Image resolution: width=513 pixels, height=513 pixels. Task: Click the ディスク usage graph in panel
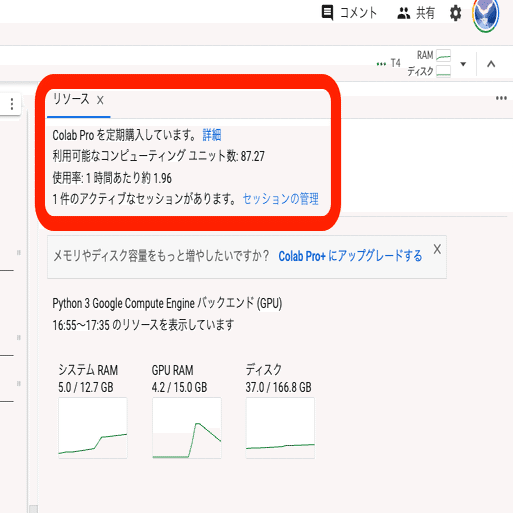click(280, 428)
